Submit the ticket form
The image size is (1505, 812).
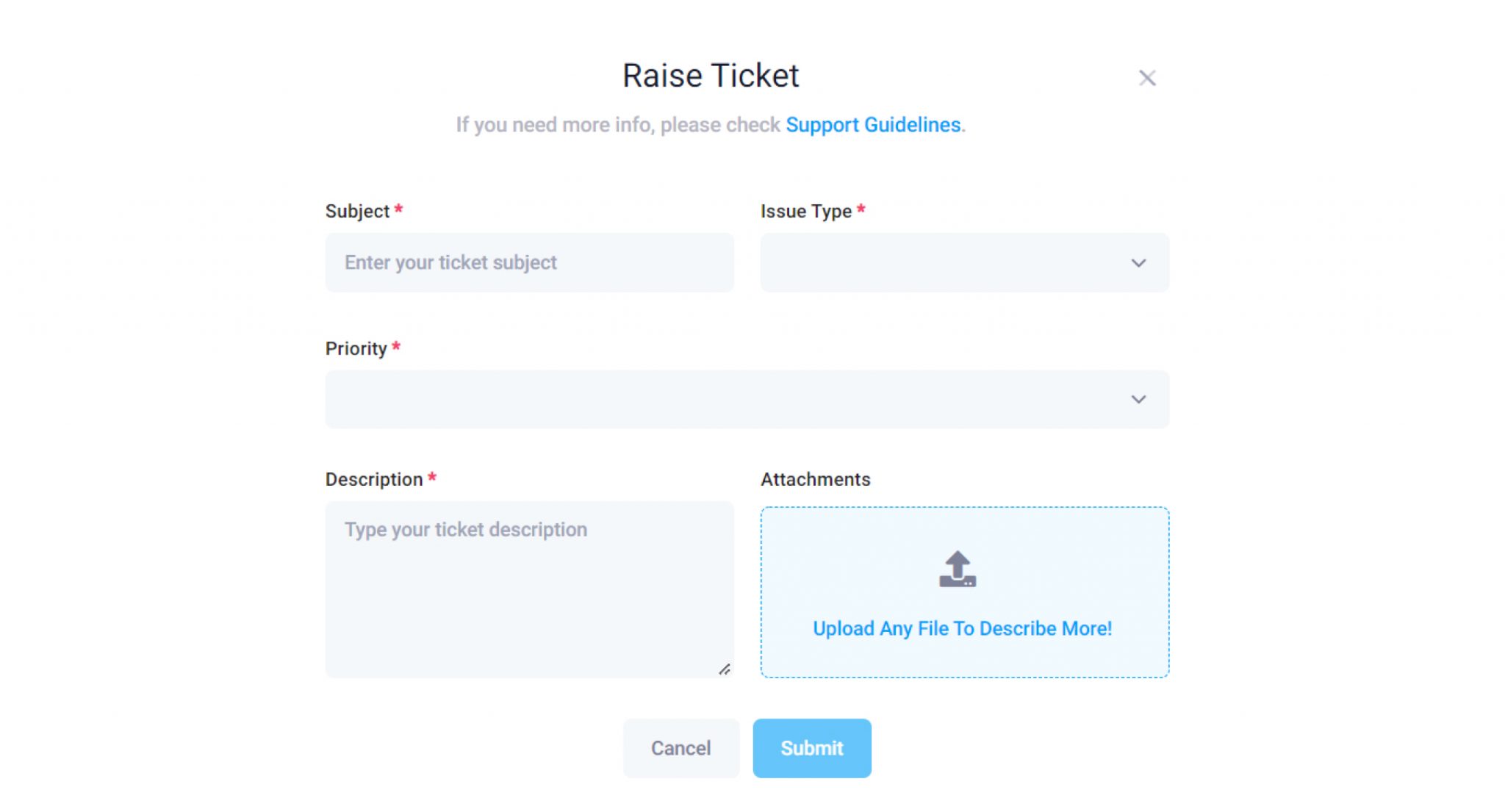811,748
